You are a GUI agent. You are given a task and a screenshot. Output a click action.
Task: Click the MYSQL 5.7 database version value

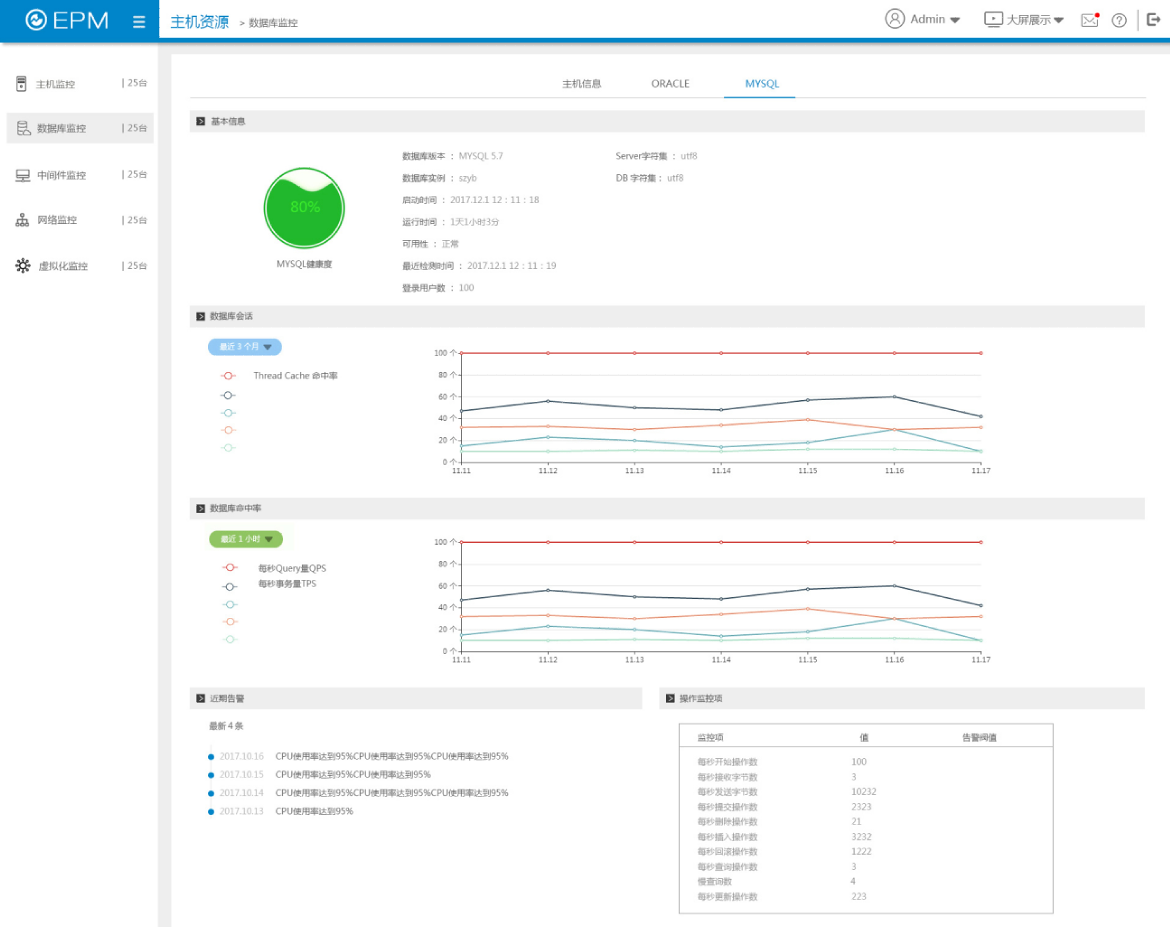(x=481, y=156)
